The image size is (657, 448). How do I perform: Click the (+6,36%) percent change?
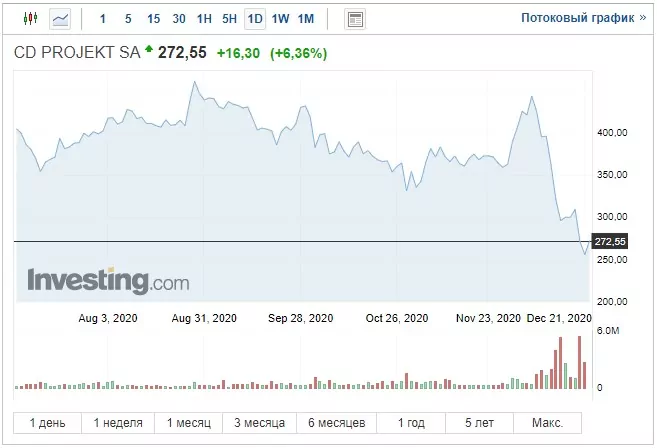[x=298, y=53]
